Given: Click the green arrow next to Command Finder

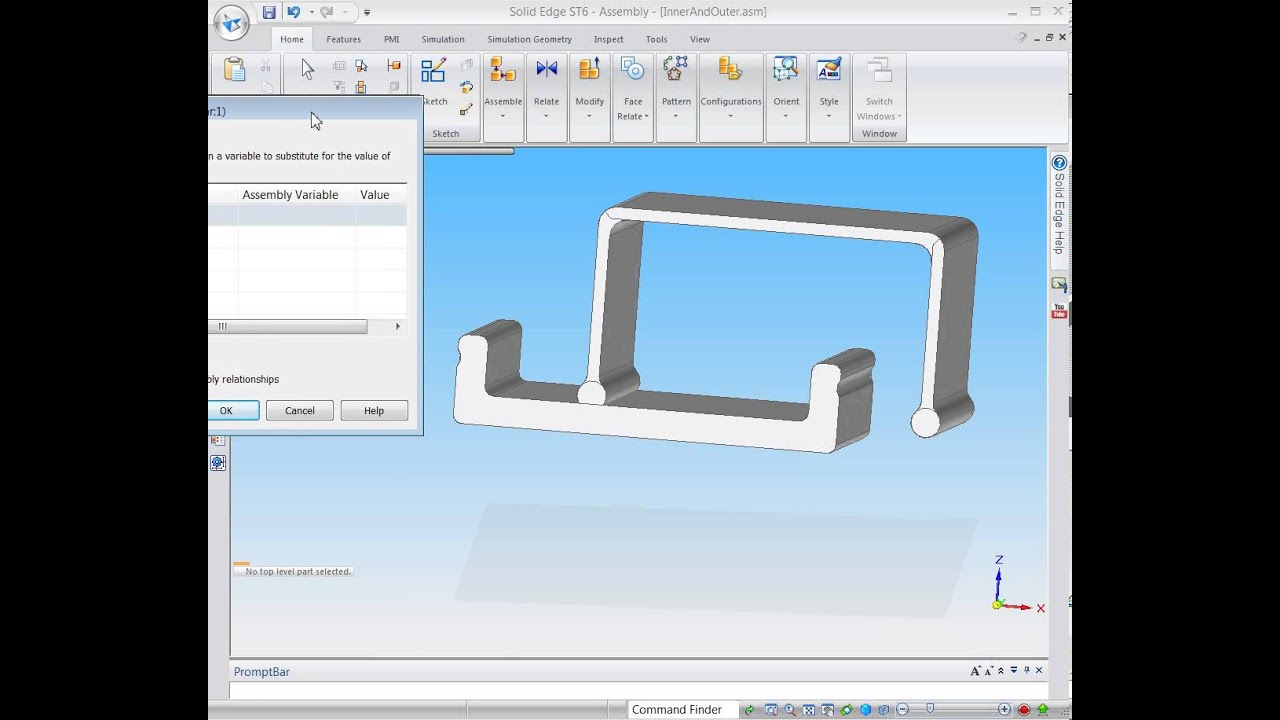Looking at the screenshot, I should point(749,710).
